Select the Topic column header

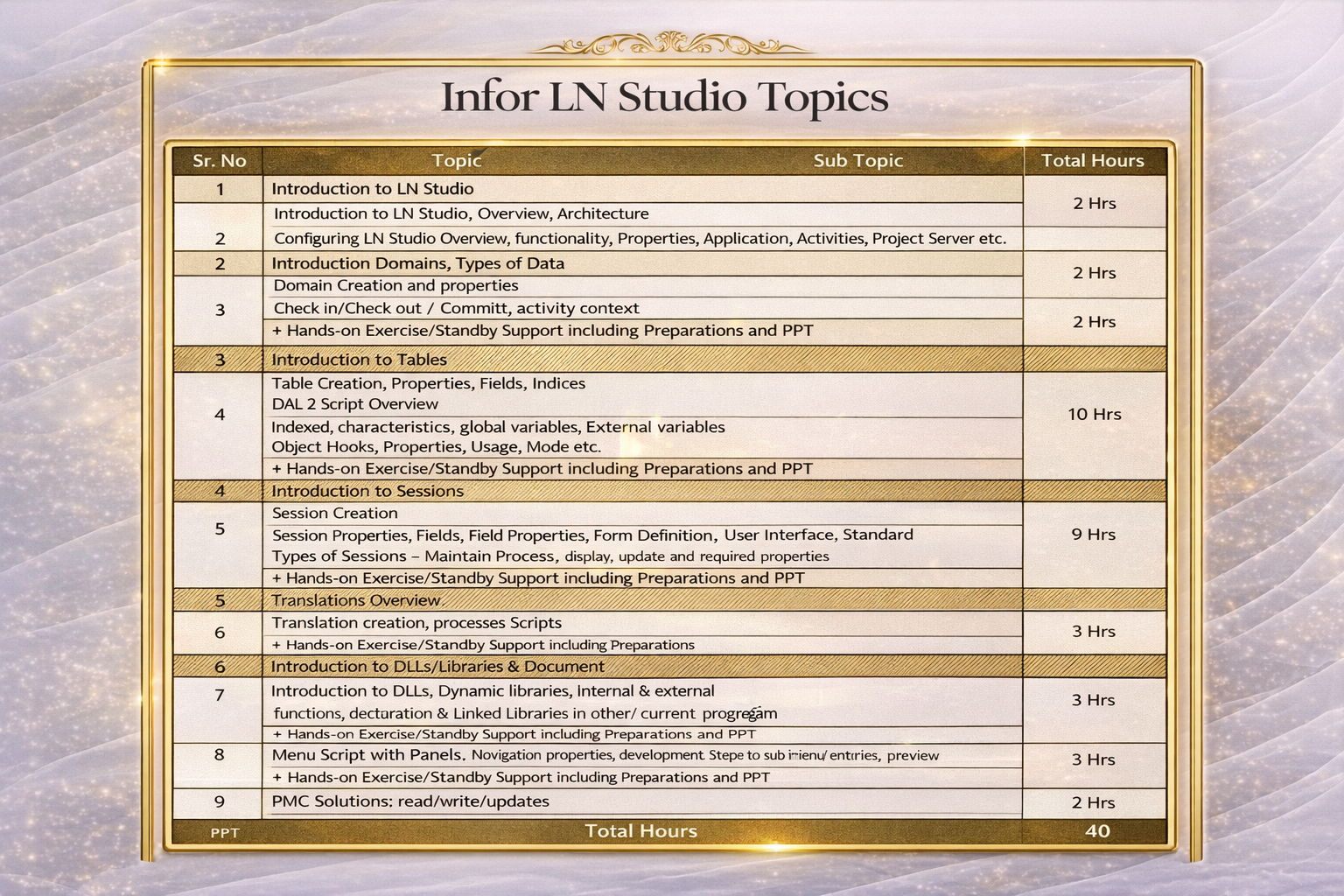tap(457, 161)
